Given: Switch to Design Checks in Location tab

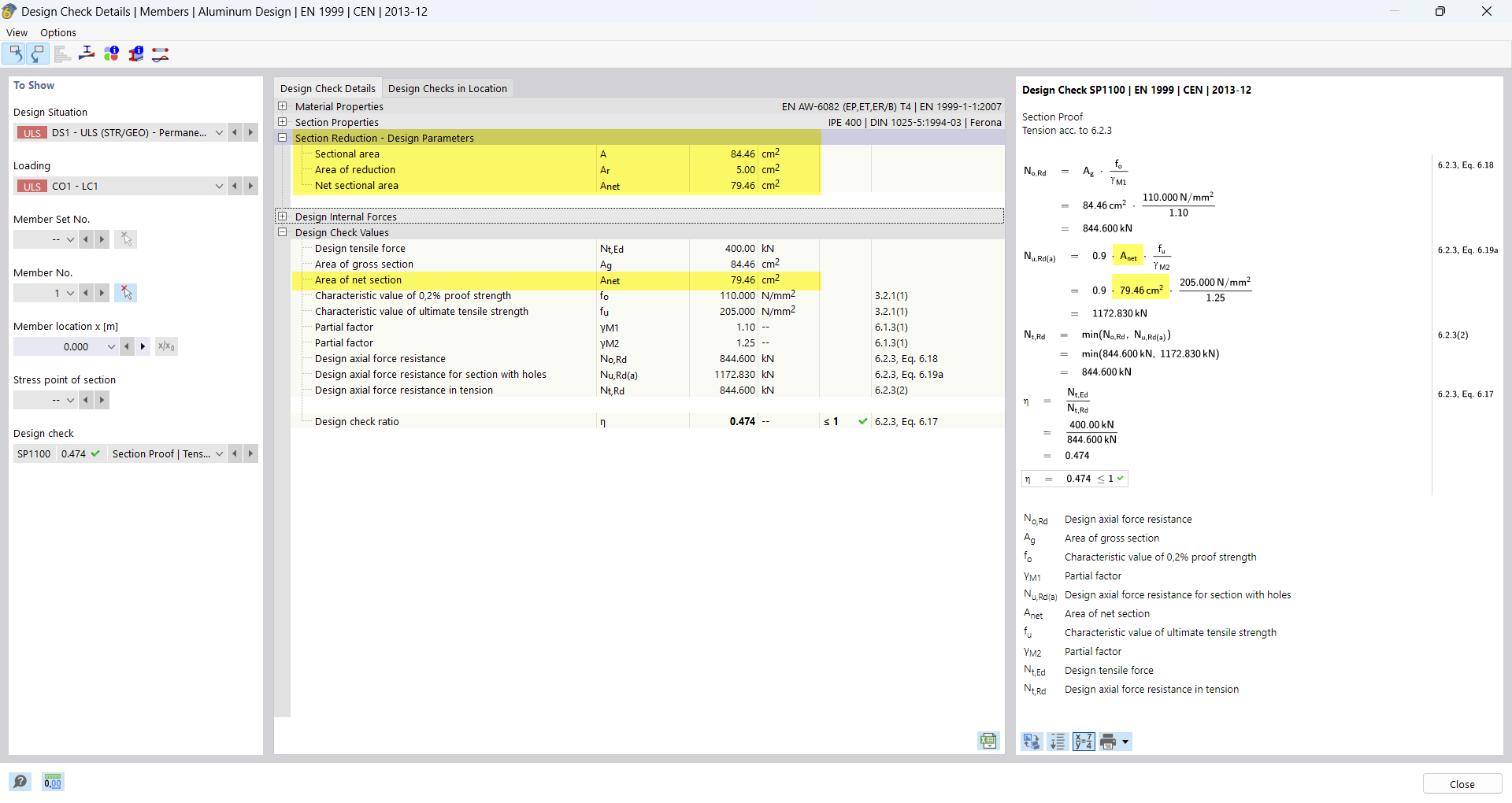Looking at the screenshot, I should click(x=447, y=88).
